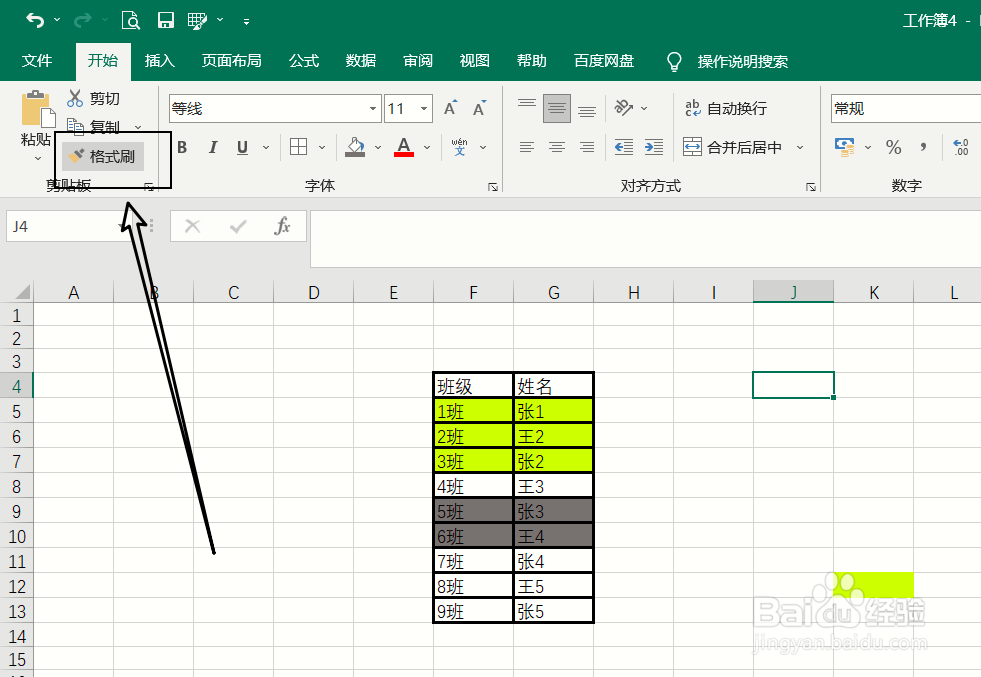The width and height of the screenshot is (981, 677).
Task: Decrease indent
Action: (x=624, y=147)
